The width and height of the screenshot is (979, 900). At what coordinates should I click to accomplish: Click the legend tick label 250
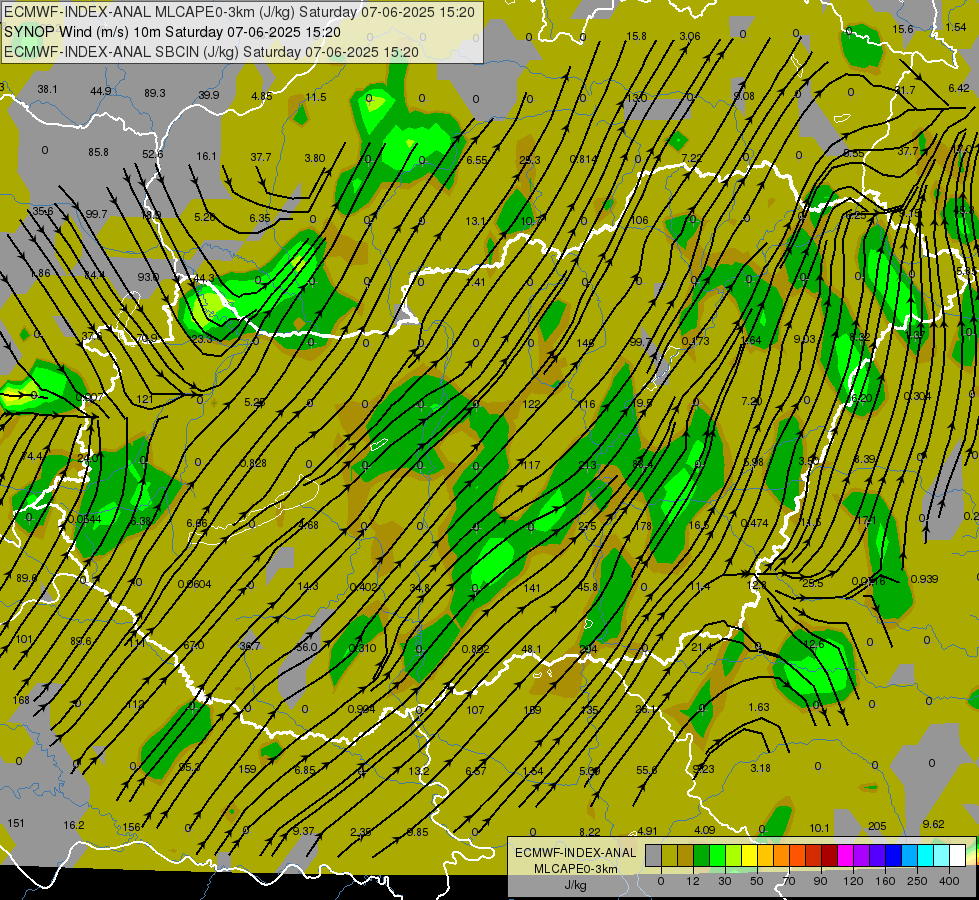(x=917, y=881)
